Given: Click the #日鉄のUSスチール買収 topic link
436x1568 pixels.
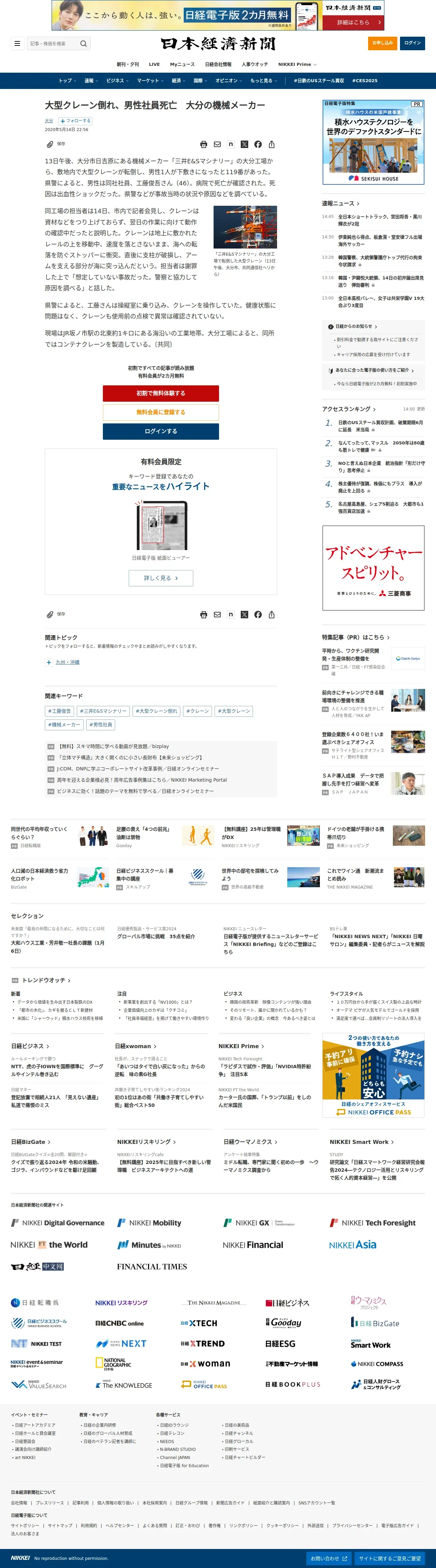Looking at the screenshot, I should click(319, 81).
